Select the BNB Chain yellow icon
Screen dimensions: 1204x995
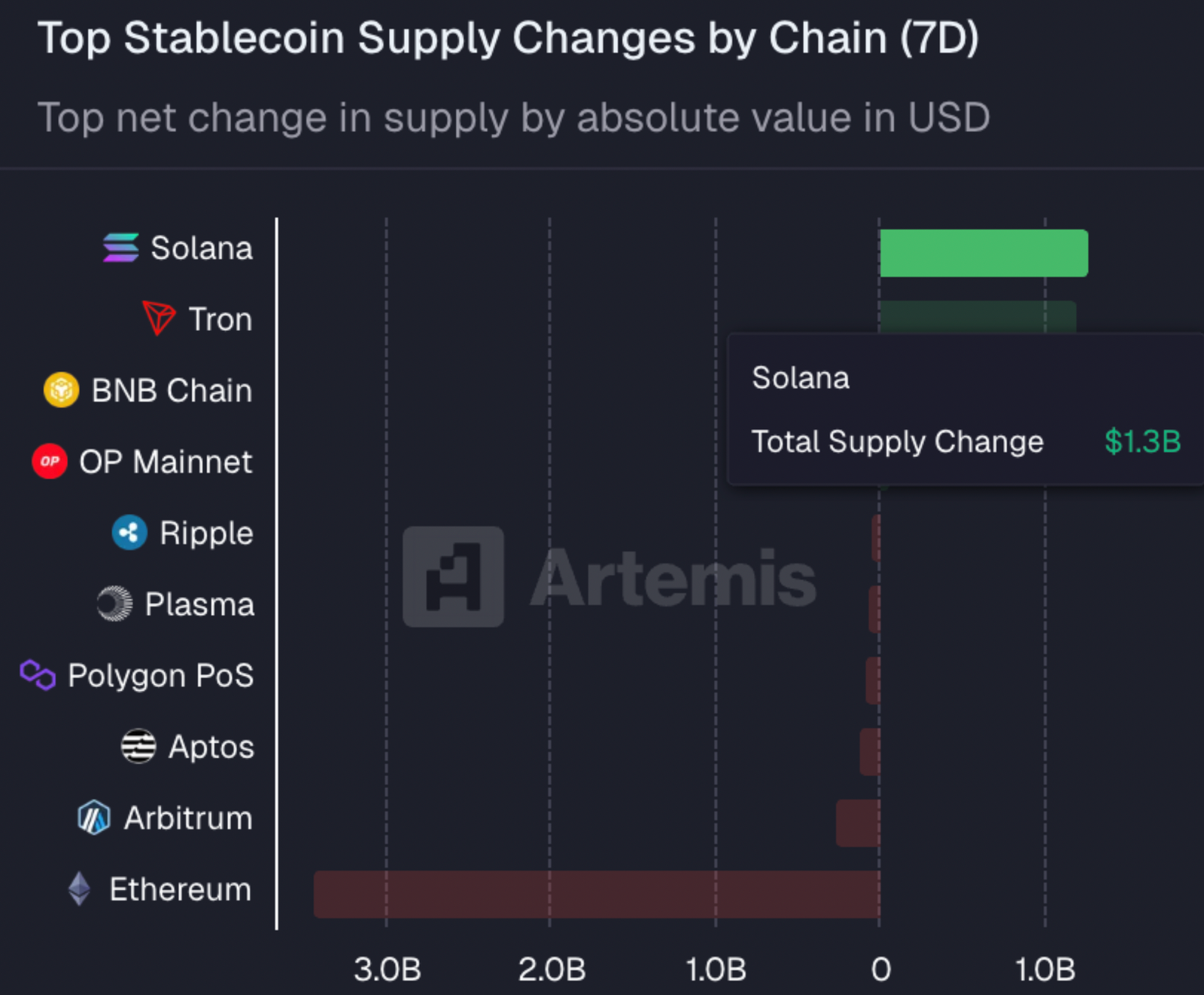[x=61, y=390]
